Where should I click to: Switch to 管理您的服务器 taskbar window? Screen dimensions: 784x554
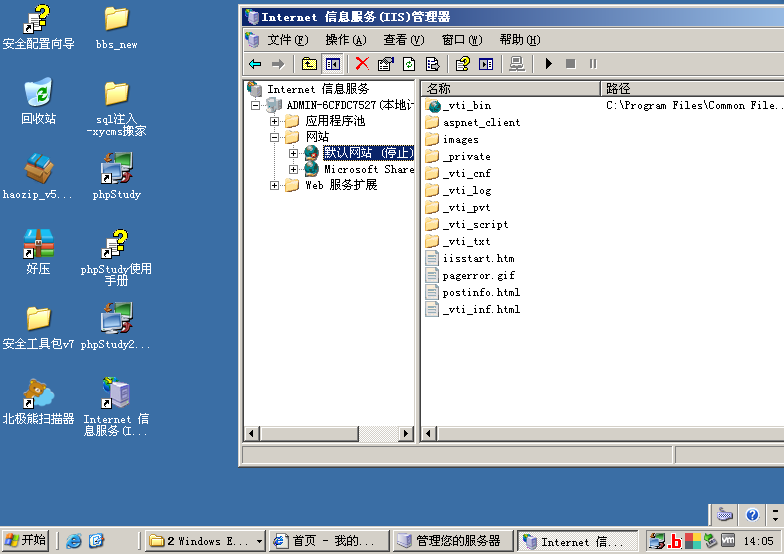454,540
